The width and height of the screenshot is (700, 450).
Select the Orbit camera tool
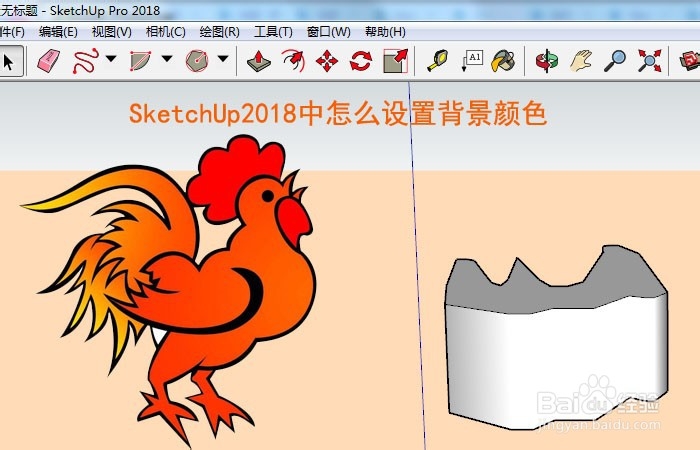coord(547,61)
